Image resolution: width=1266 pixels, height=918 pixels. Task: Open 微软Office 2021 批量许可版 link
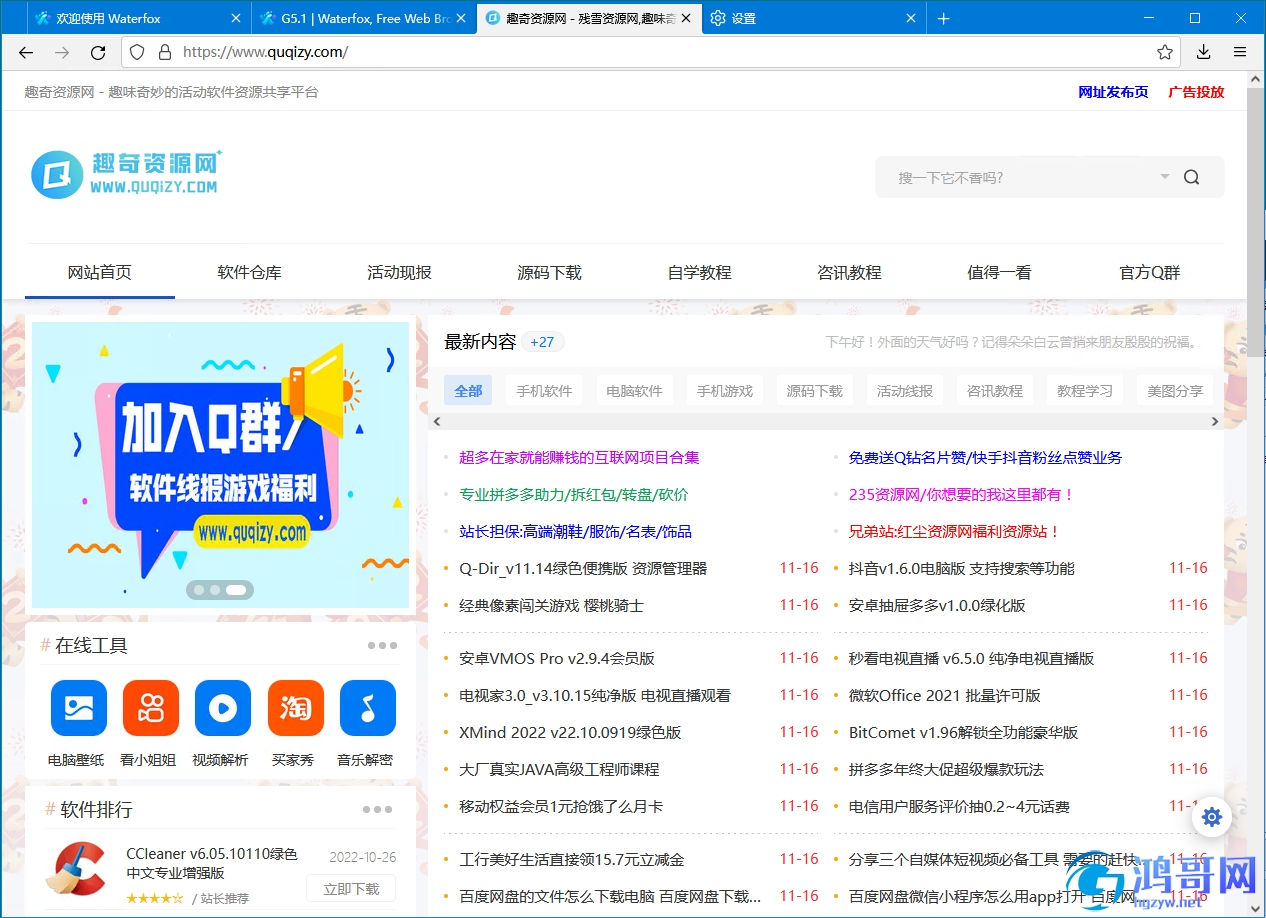point(944,695)
